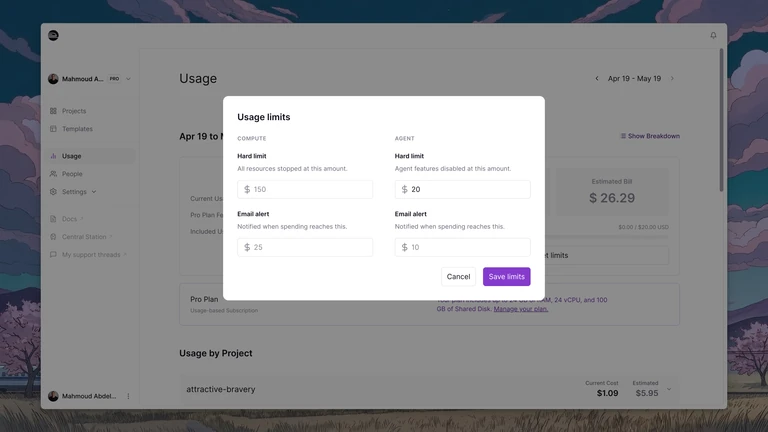768x432 pixels.
Task: Open Projects in the sidebar
Action: (x=74, y=111)
